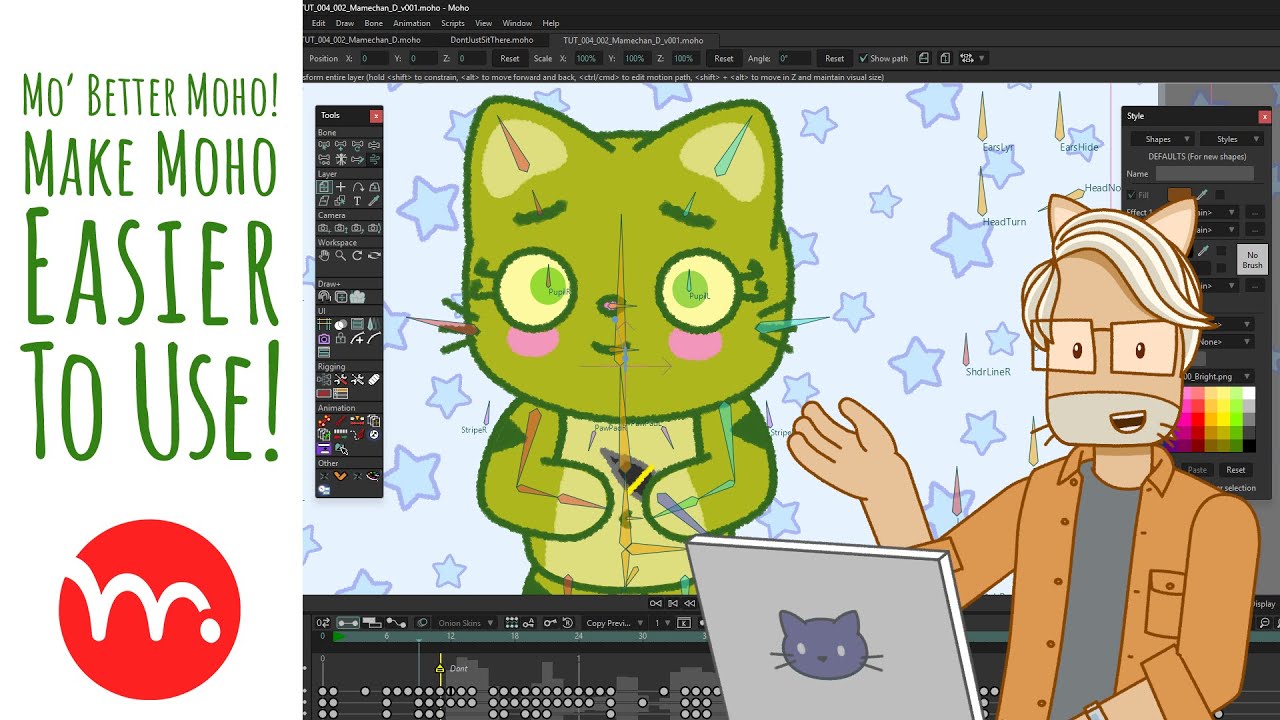Switch timeline to Channels view

click(x=348, y=622)
